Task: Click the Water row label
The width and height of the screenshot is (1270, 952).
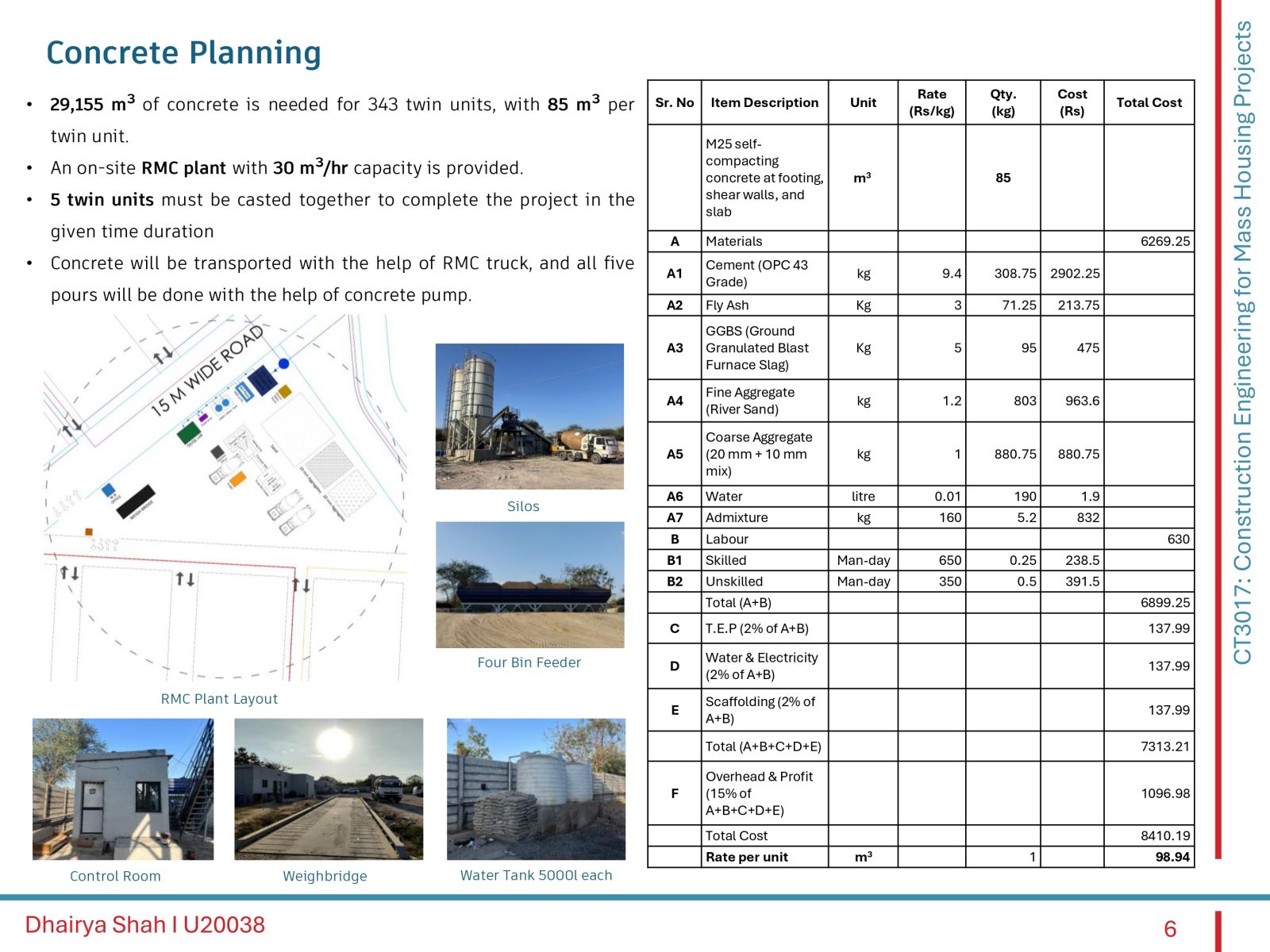Action: pyautogui.click(x=724, y=497)
